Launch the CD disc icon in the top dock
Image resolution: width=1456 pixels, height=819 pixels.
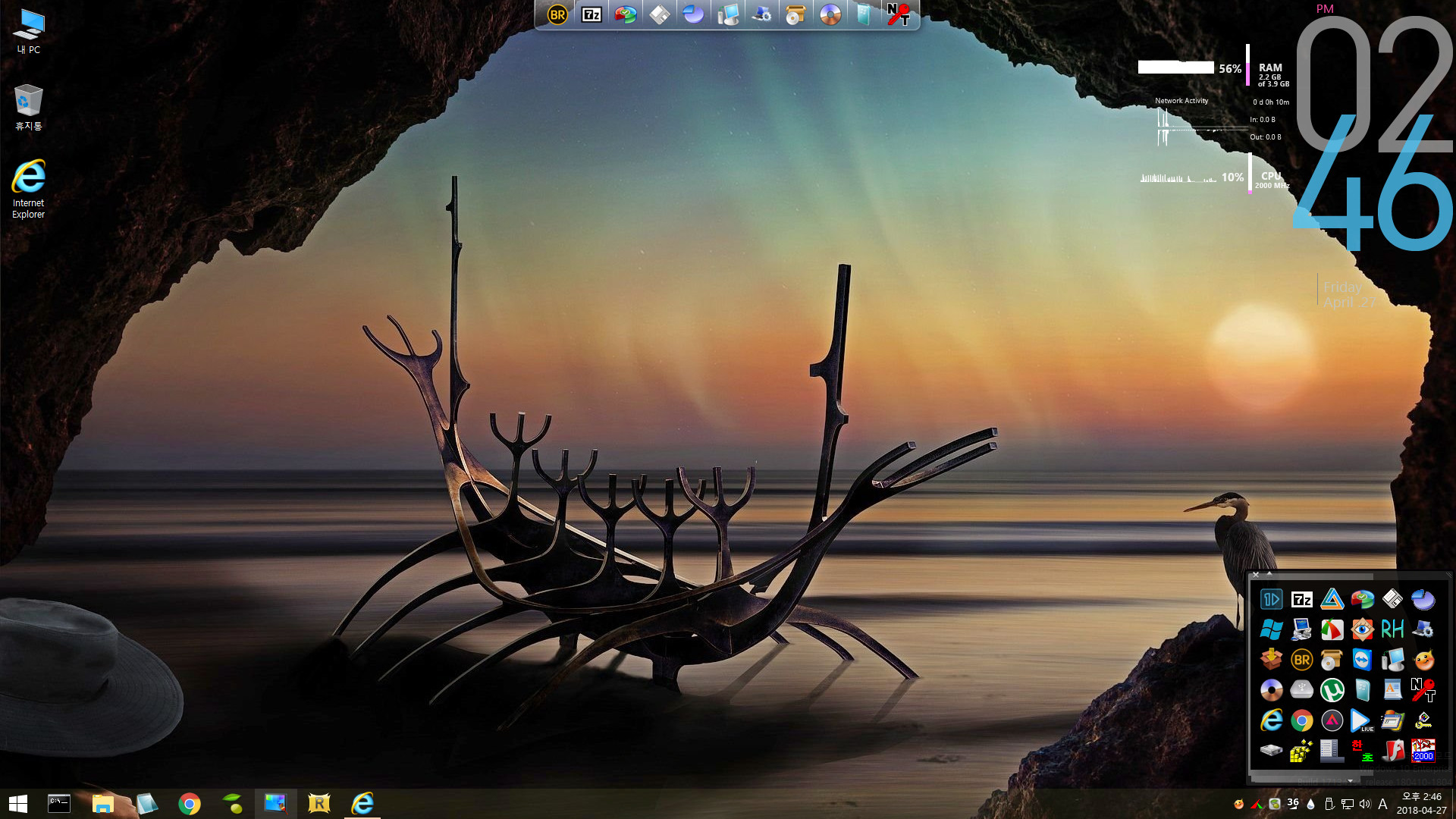(x=830, y=14)
